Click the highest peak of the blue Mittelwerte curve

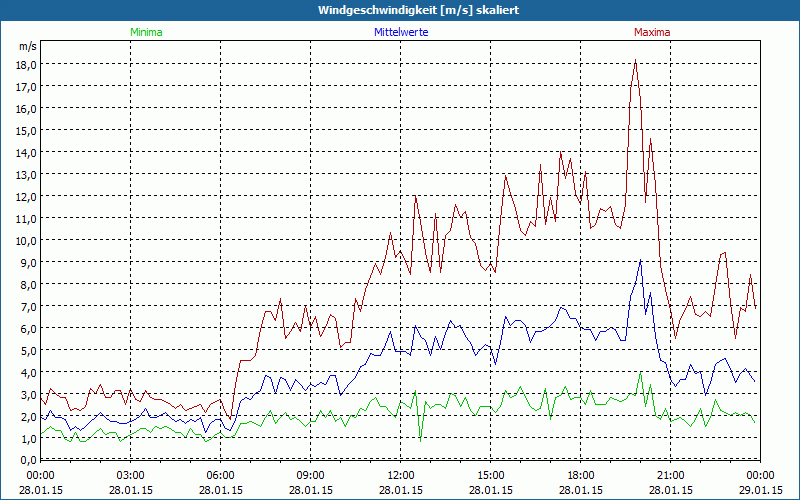[641, 260]
